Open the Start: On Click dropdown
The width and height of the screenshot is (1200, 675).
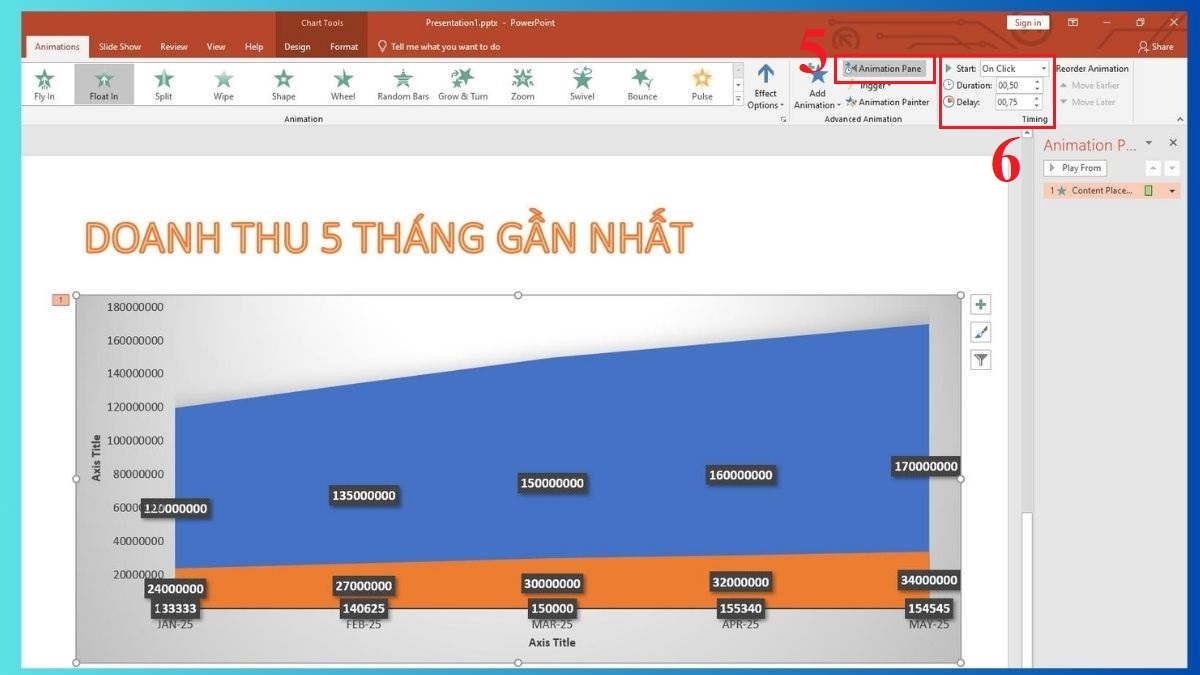1043,68
